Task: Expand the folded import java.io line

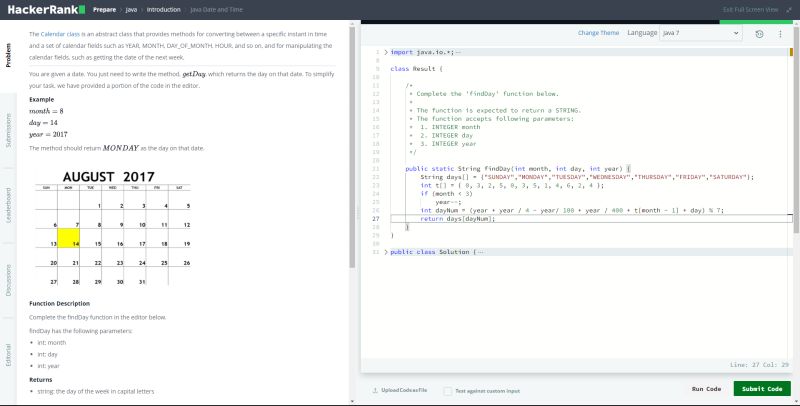Action: tap(386, 50)
